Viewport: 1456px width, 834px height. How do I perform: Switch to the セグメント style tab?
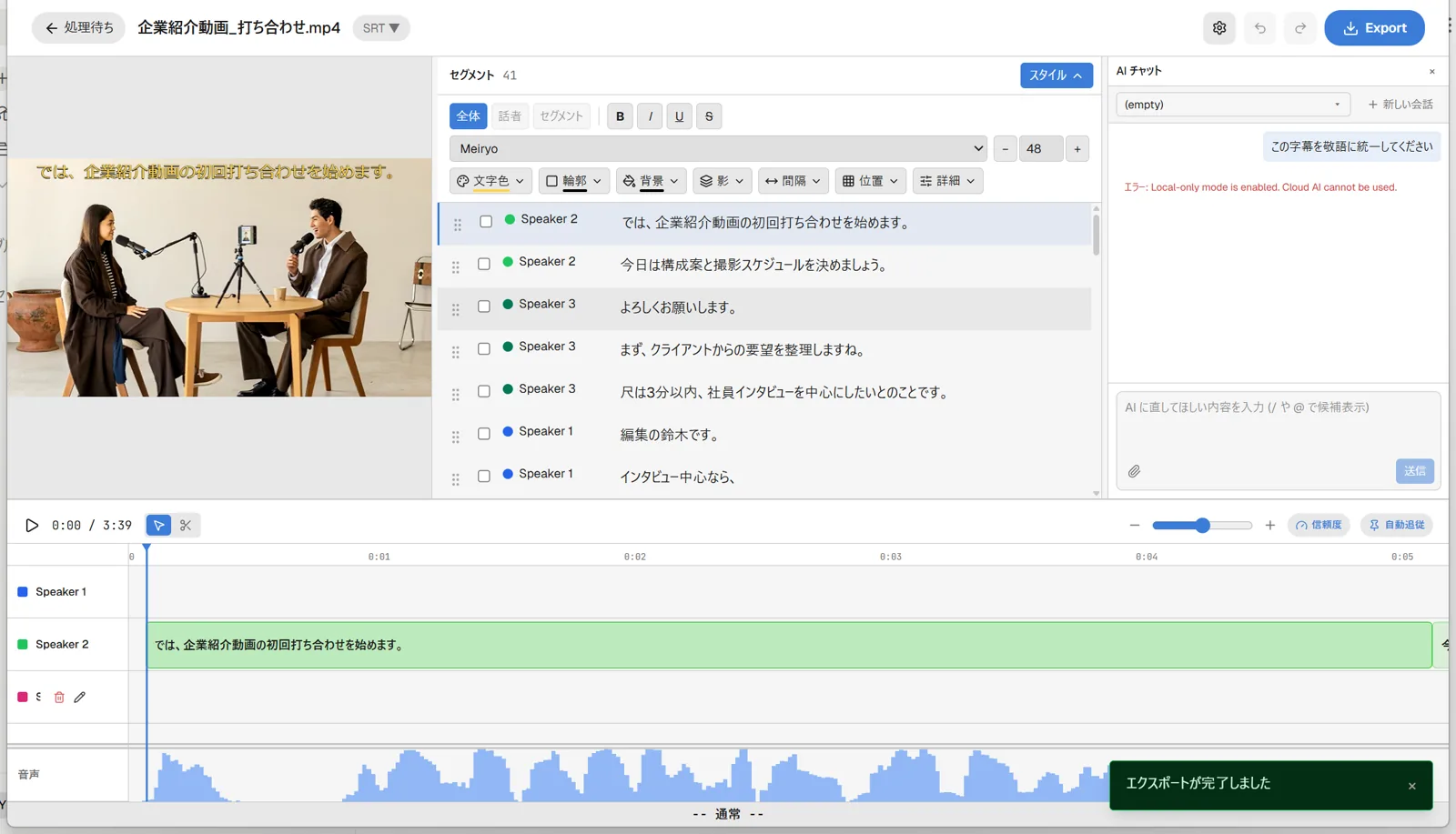coord(561,116)
